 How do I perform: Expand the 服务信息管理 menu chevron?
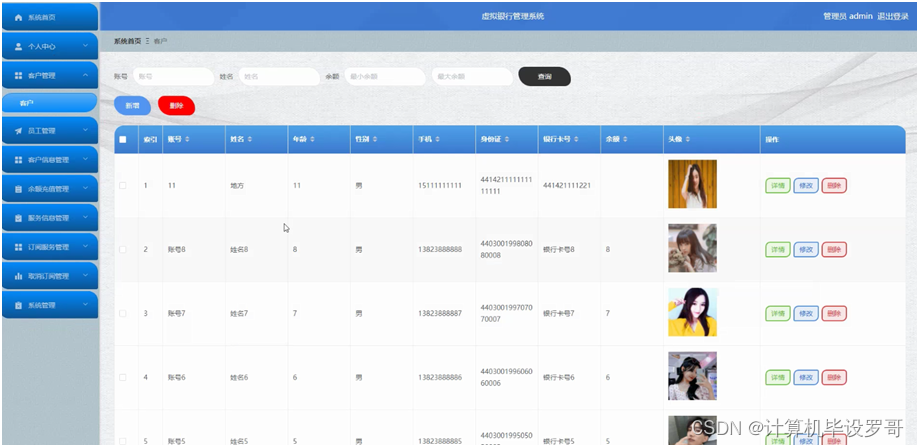[86, 218]
